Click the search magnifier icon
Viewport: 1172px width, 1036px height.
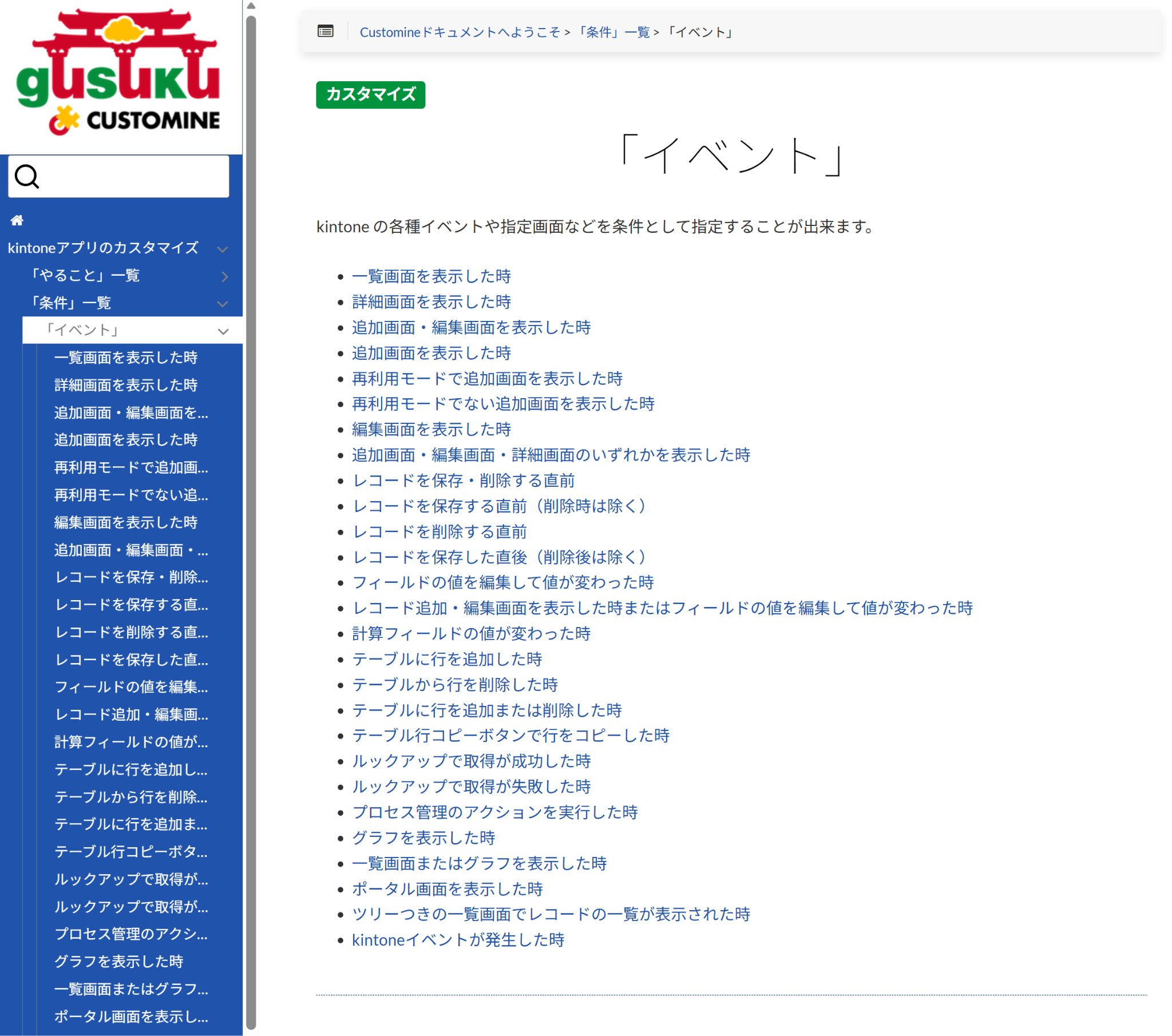coord(26,177)
